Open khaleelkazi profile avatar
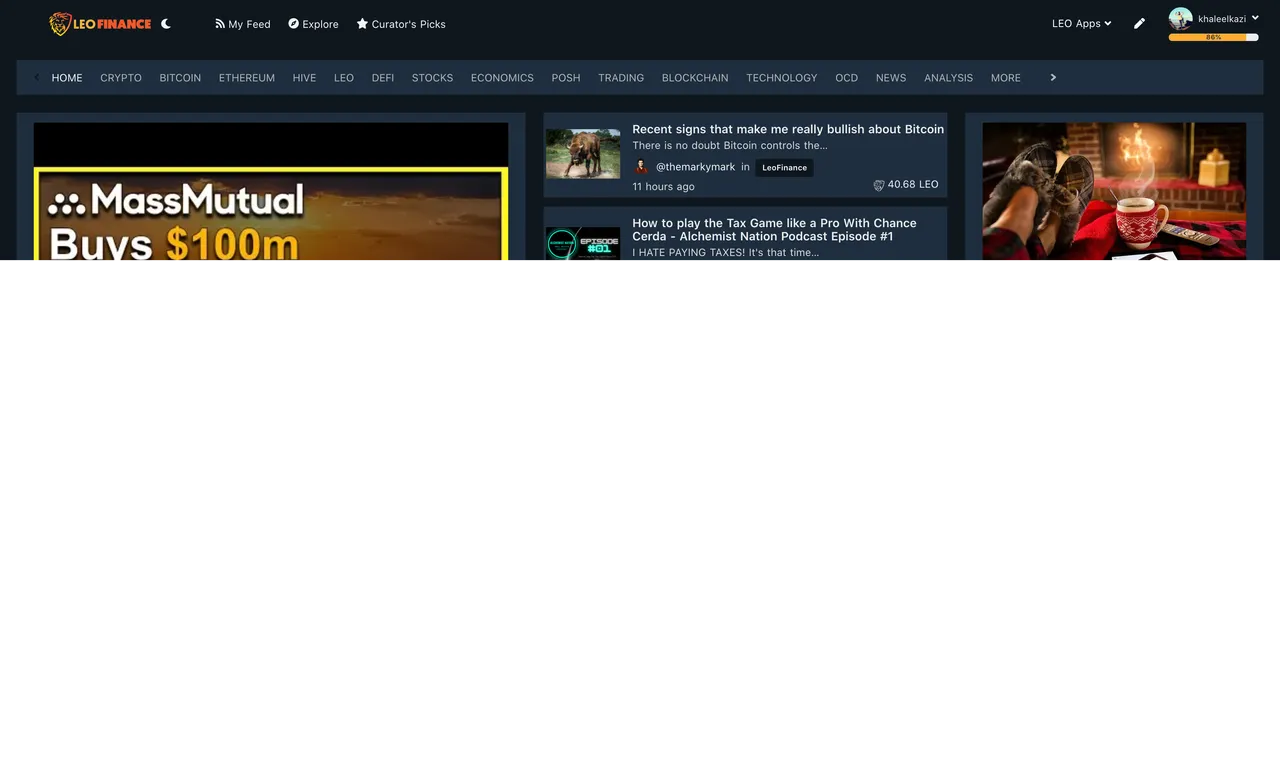 tap(1181, 19)
